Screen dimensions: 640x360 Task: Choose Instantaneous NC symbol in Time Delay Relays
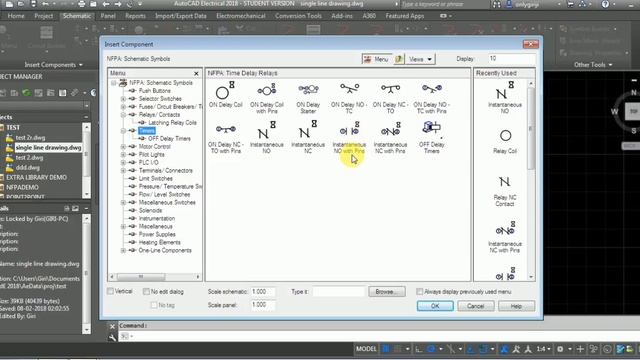coord(308,137)
